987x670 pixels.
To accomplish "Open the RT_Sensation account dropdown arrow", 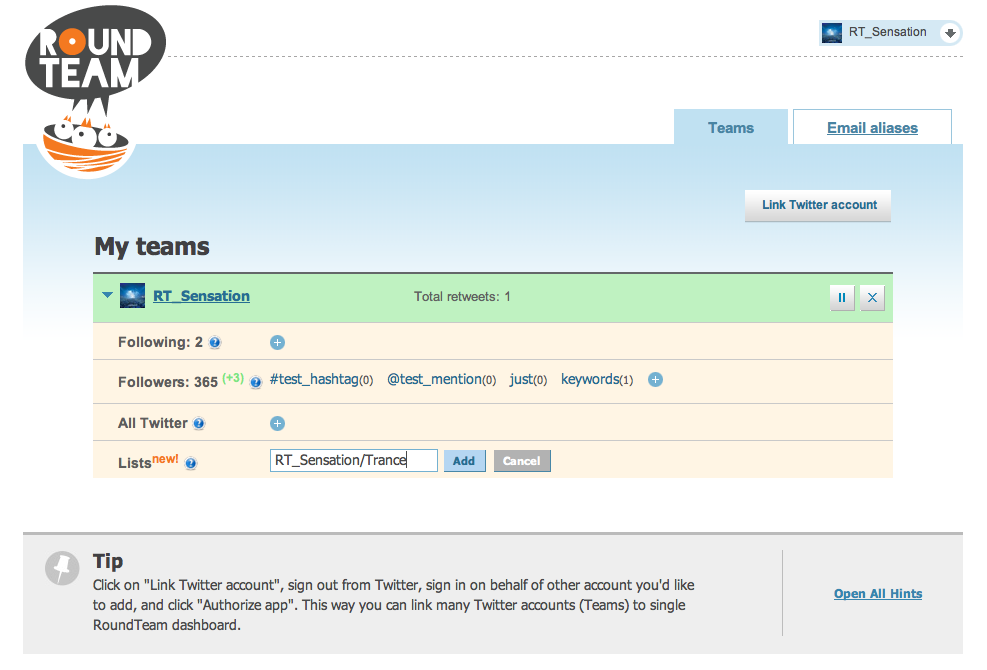I will click(950, 32).
